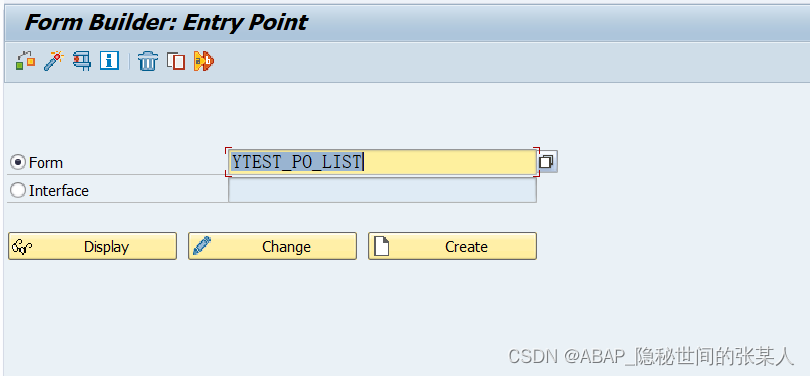Viewport: 810px width, 376px height.
Task: Open the blue Information icon
Action: click(x=110, y=61)
